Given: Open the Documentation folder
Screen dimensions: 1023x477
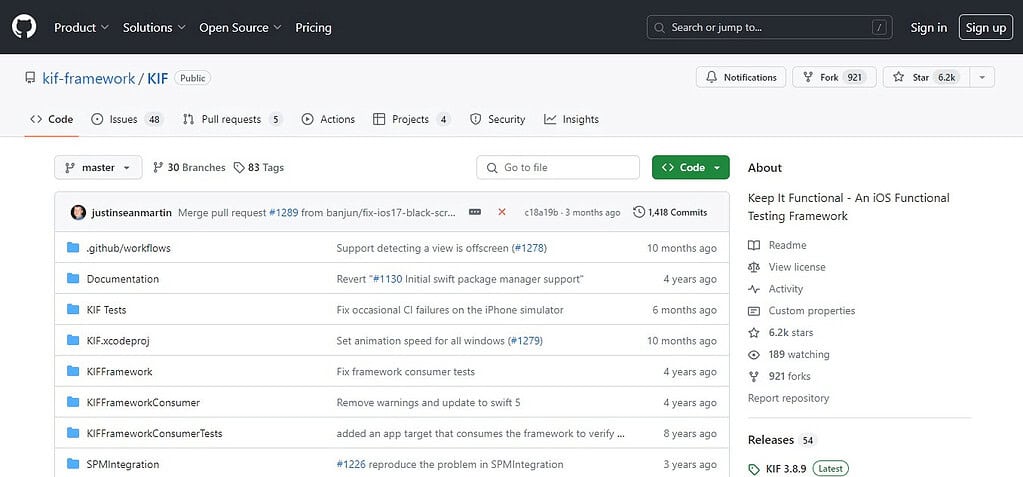Looking at the screenshot, I should click(123, 279).
